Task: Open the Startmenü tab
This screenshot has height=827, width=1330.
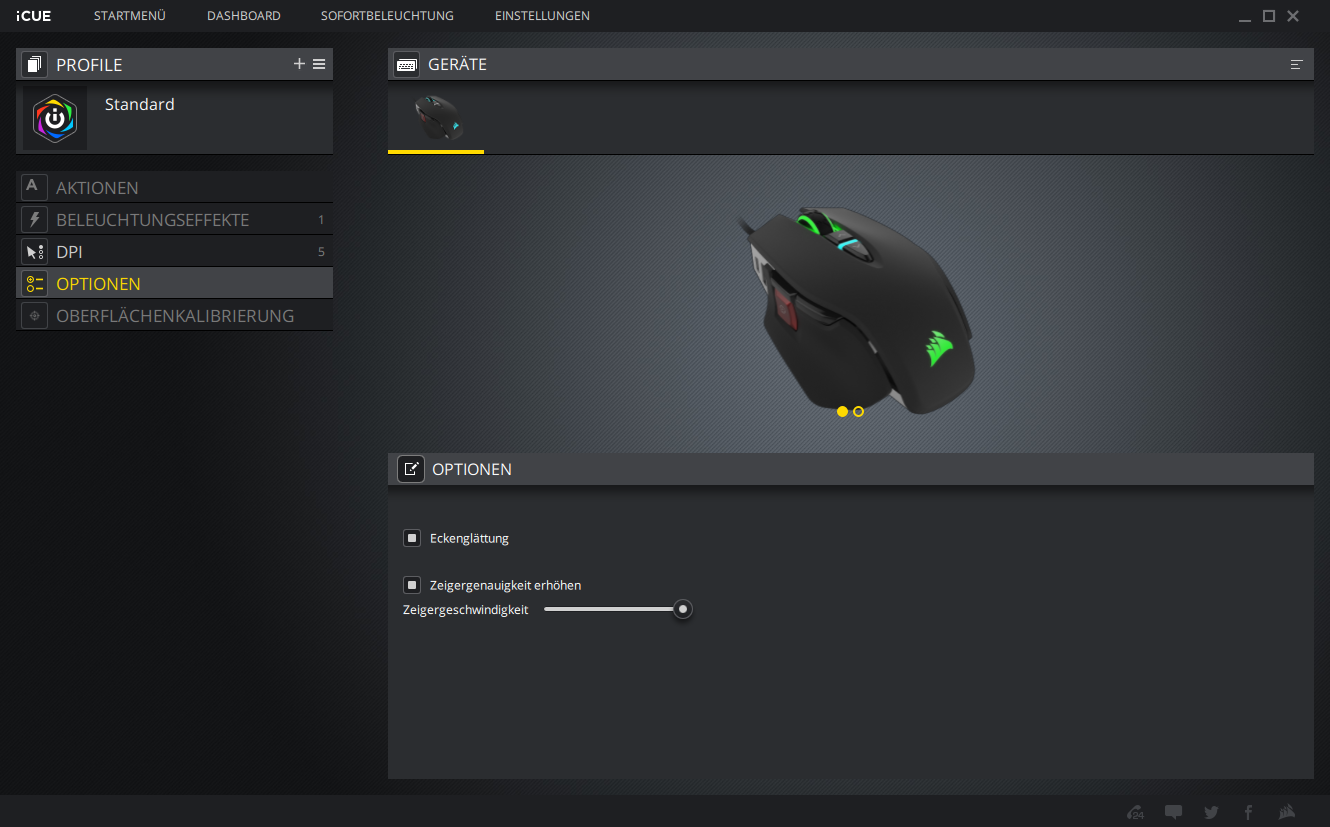Action: [129, 16]
